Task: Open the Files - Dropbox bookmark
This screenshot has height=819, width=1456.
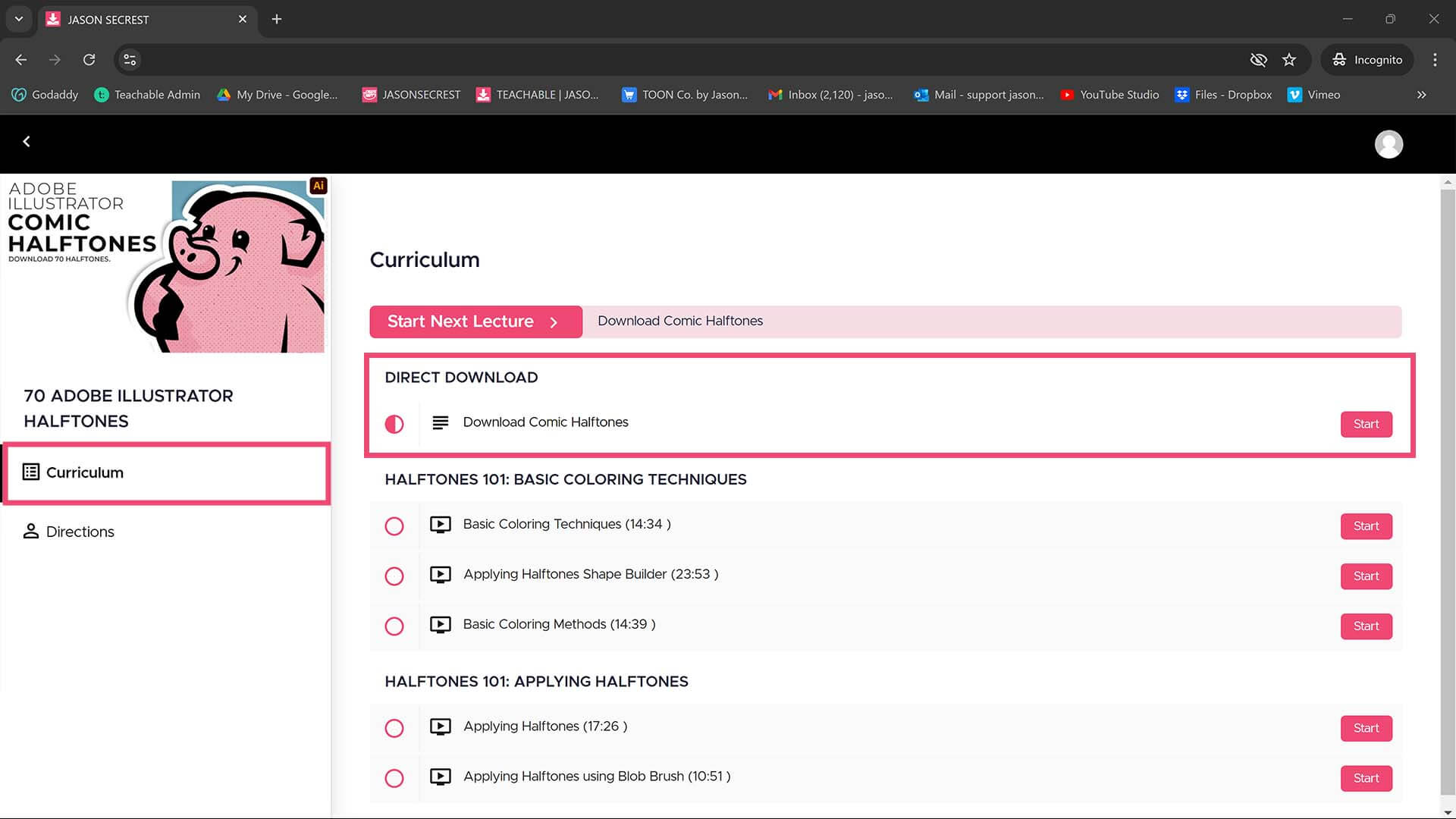Action: tap(1224, 95)
